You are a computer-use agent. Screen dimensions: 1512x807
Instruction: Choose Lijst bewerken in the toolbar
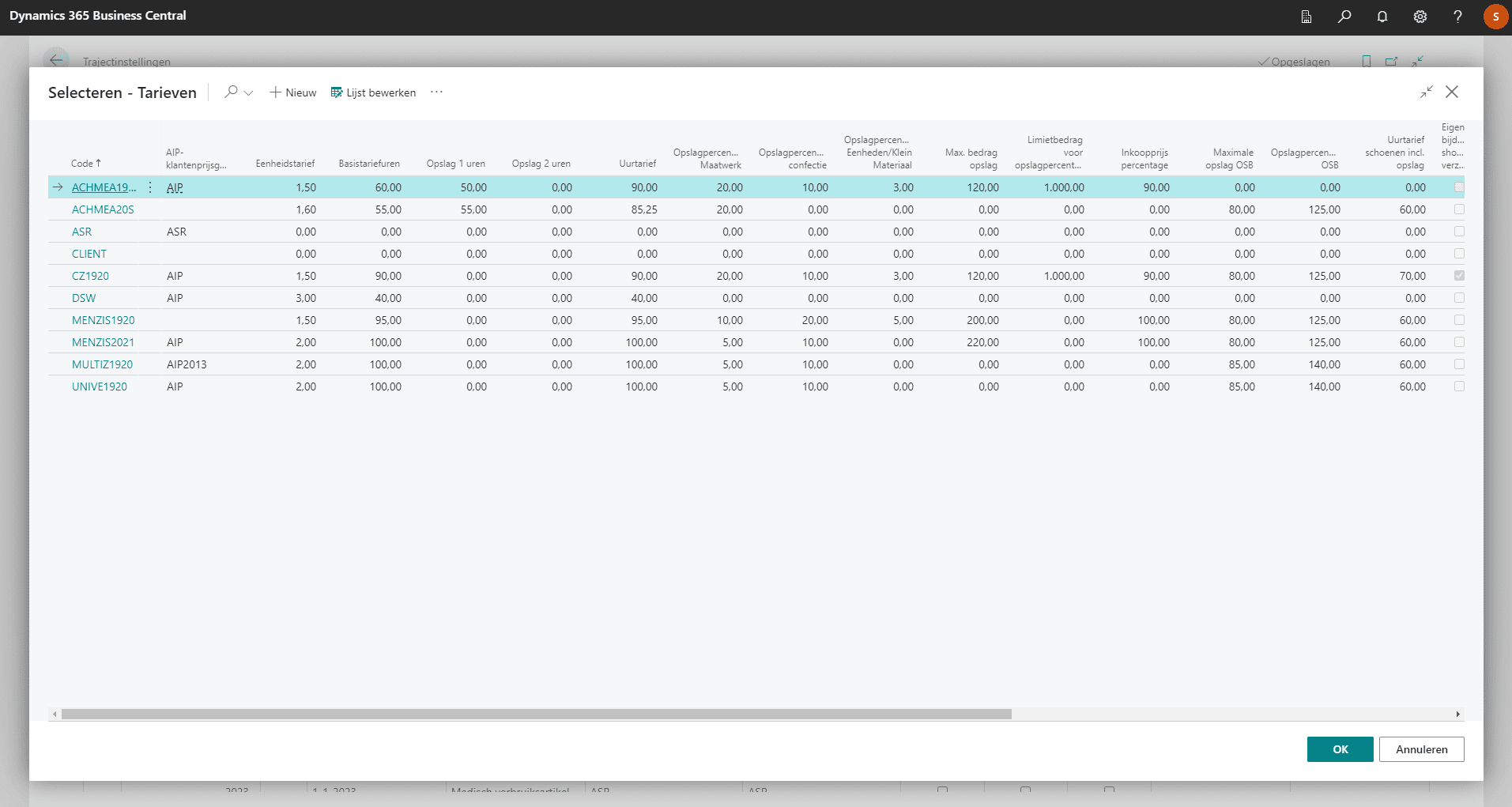click(373, 92)
